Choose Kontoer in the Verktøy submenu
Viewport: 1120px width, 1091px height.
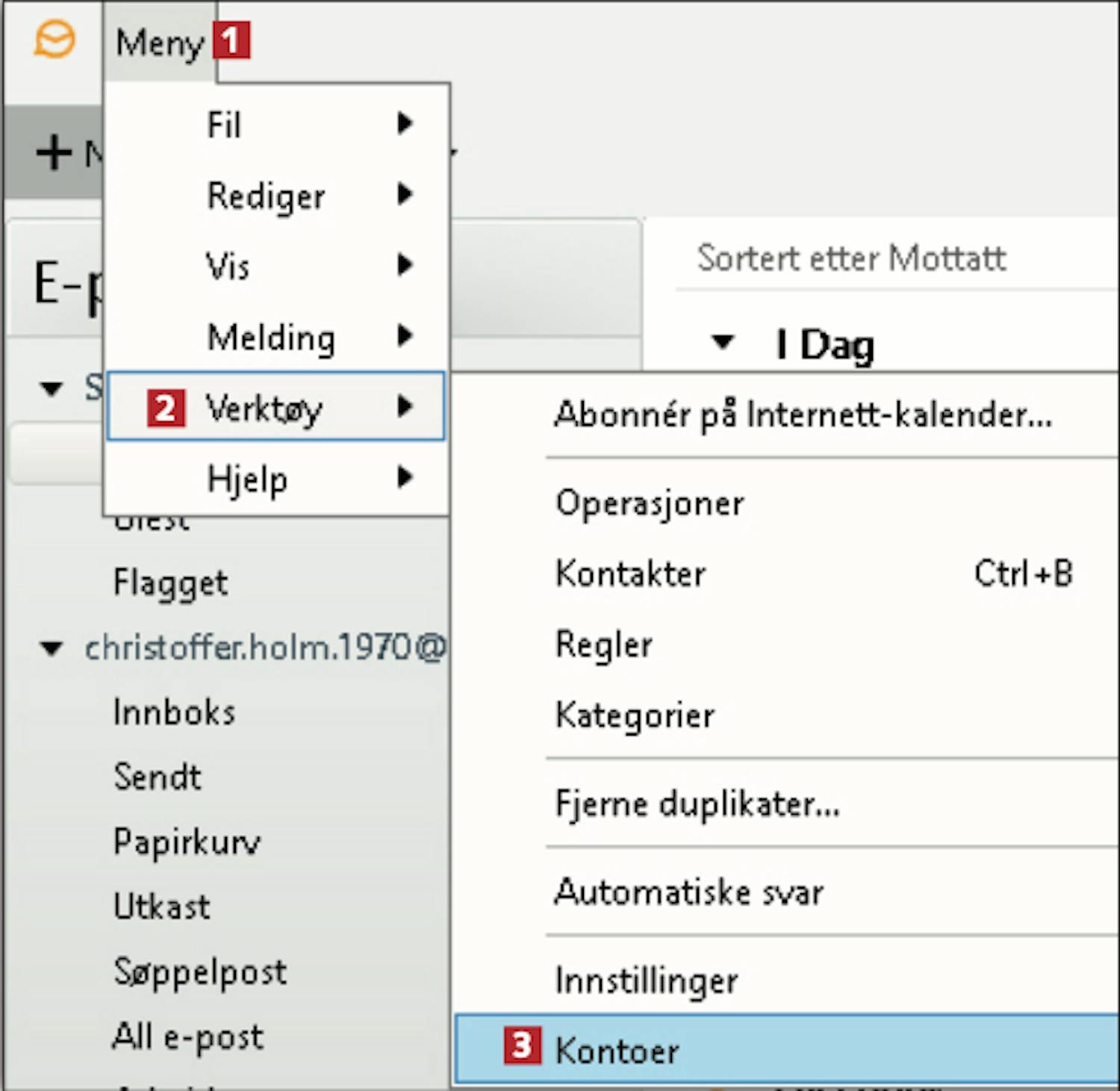pos(617,1051)
